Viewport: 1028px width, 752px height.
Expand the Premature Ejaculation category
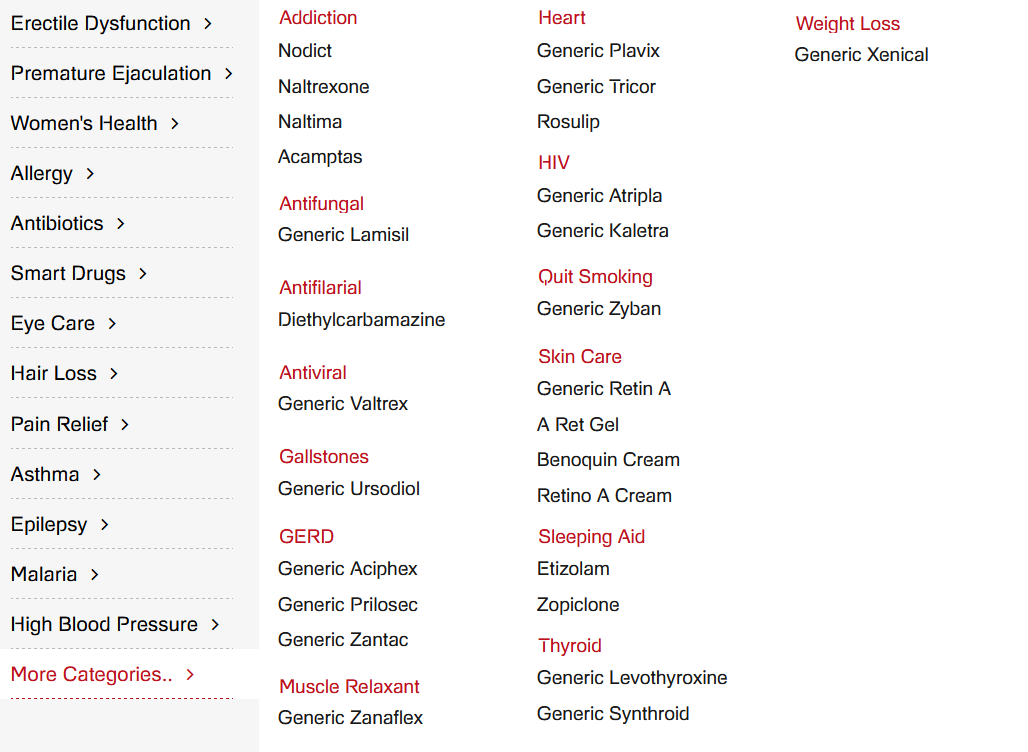point(112,73)
